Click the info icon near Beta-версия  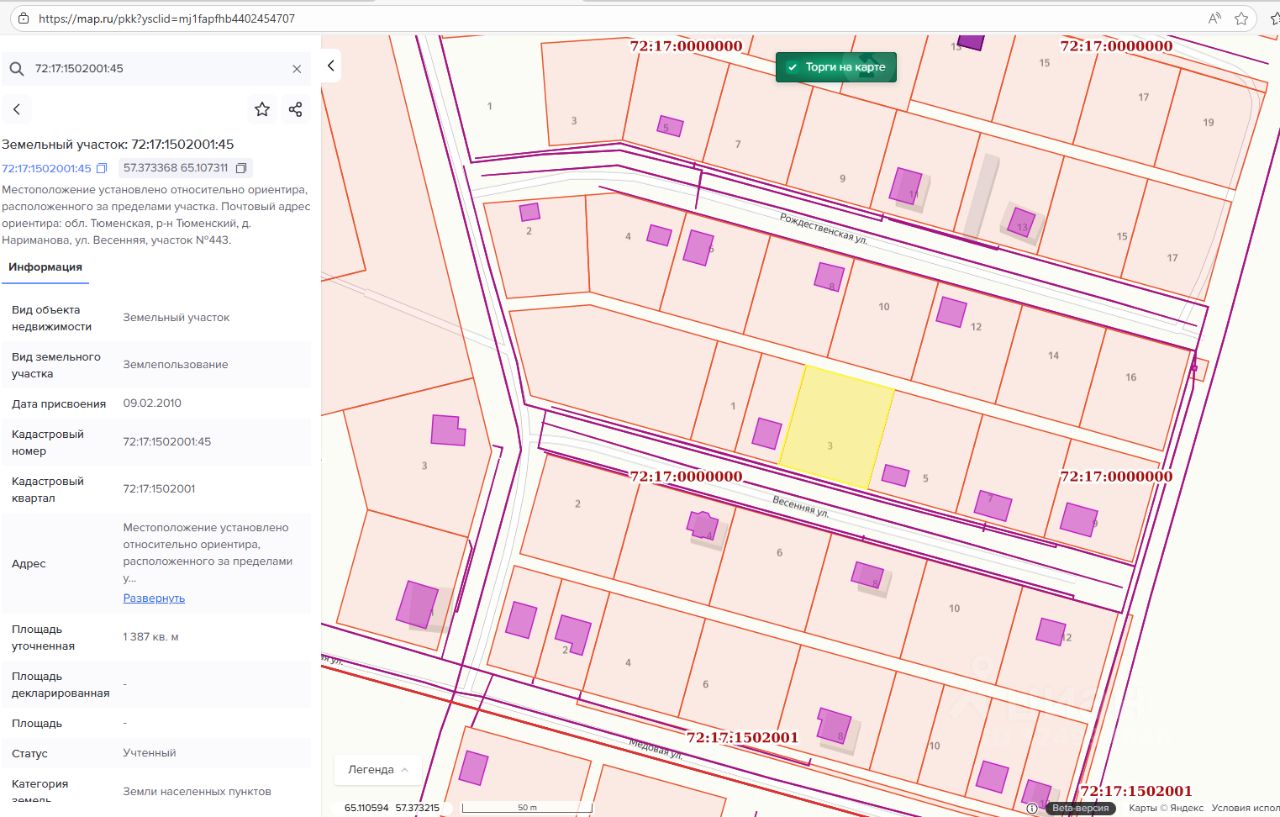pos(1032,808)
